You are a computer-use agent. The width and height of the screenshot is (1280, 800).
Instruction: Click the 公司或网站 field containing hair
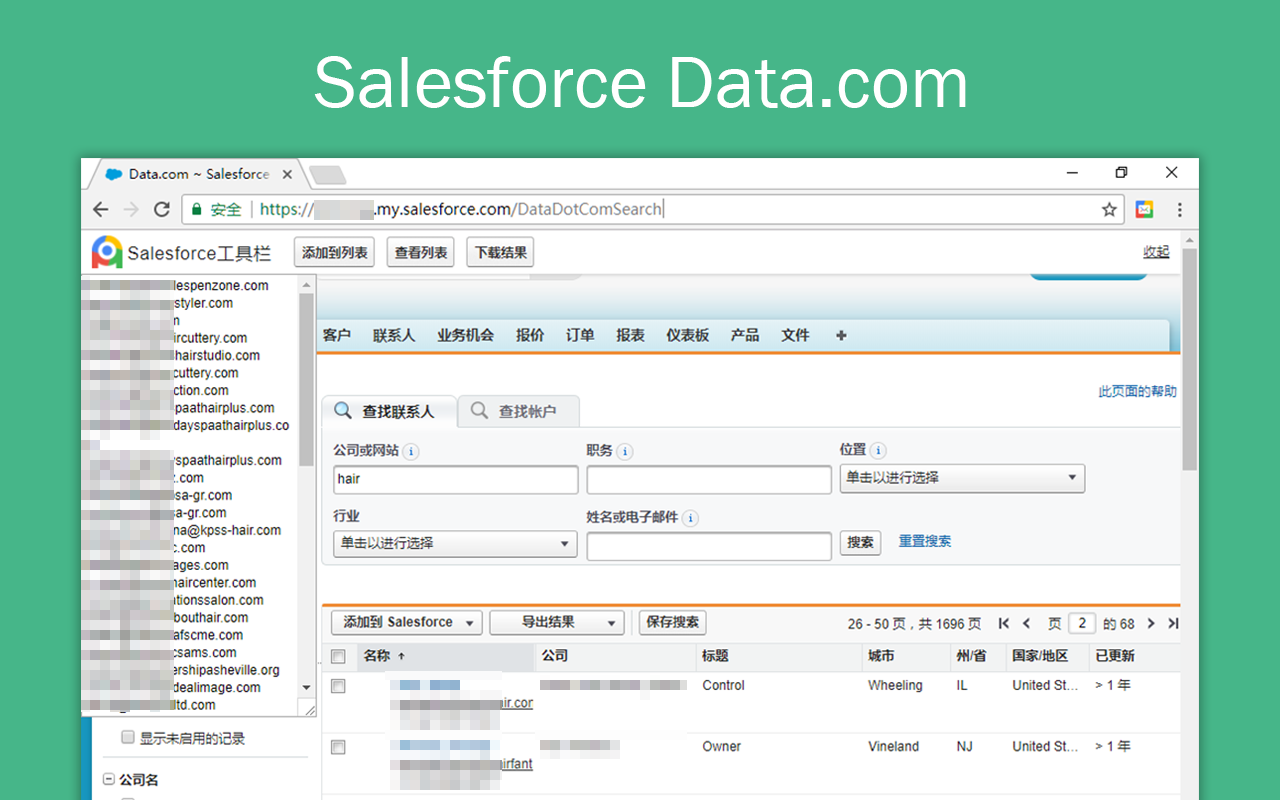456,479
